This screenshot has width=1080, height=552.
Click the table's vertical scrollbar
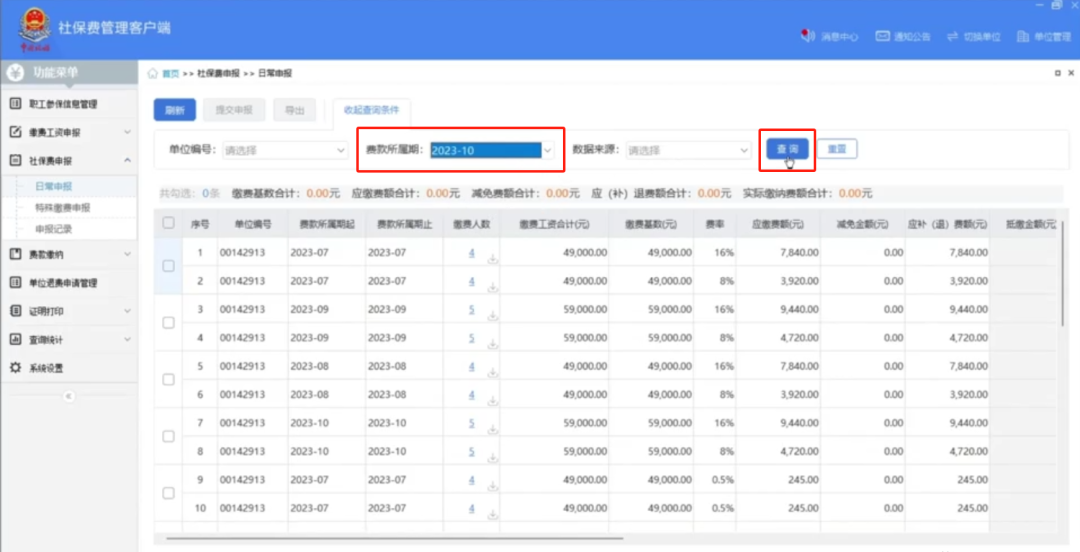pos(1063,272)
